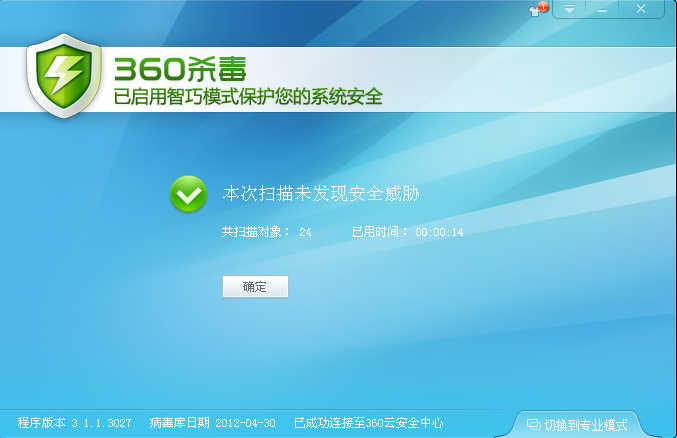Click the 360 shield lightning logo

tap(64, 76)
